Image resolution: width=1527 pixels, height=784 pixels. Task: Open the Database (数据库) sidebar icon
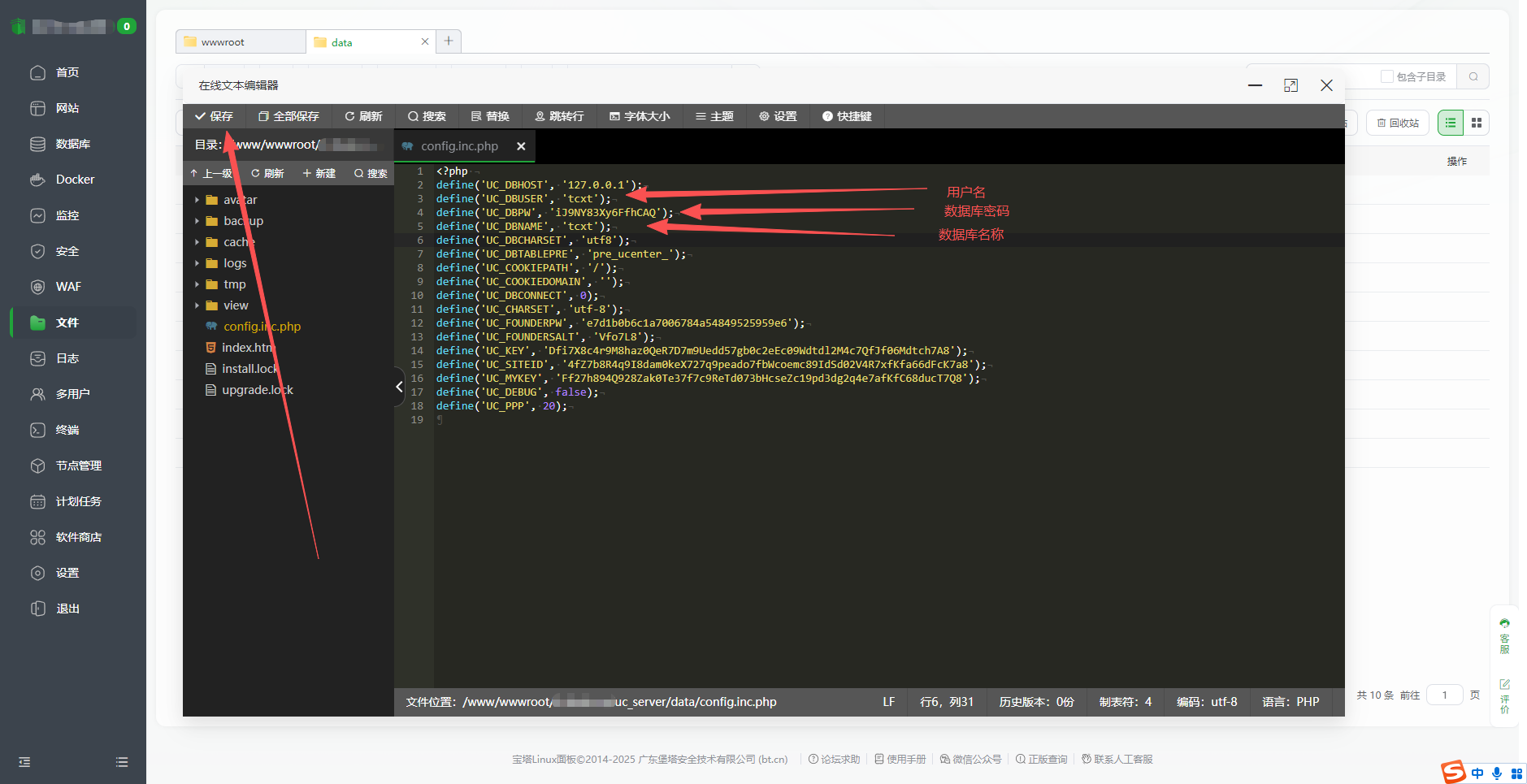[37, 144]
